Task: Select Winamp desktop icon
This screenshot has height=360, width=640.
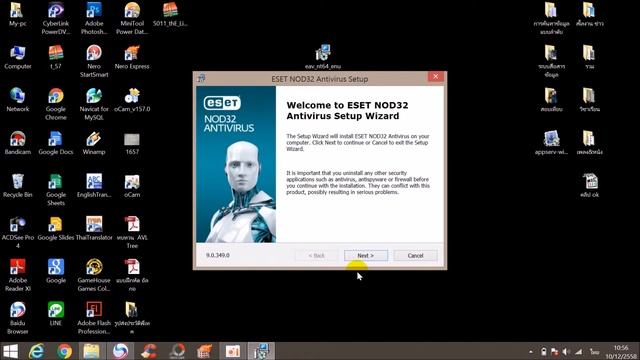Action: [94, 143]
